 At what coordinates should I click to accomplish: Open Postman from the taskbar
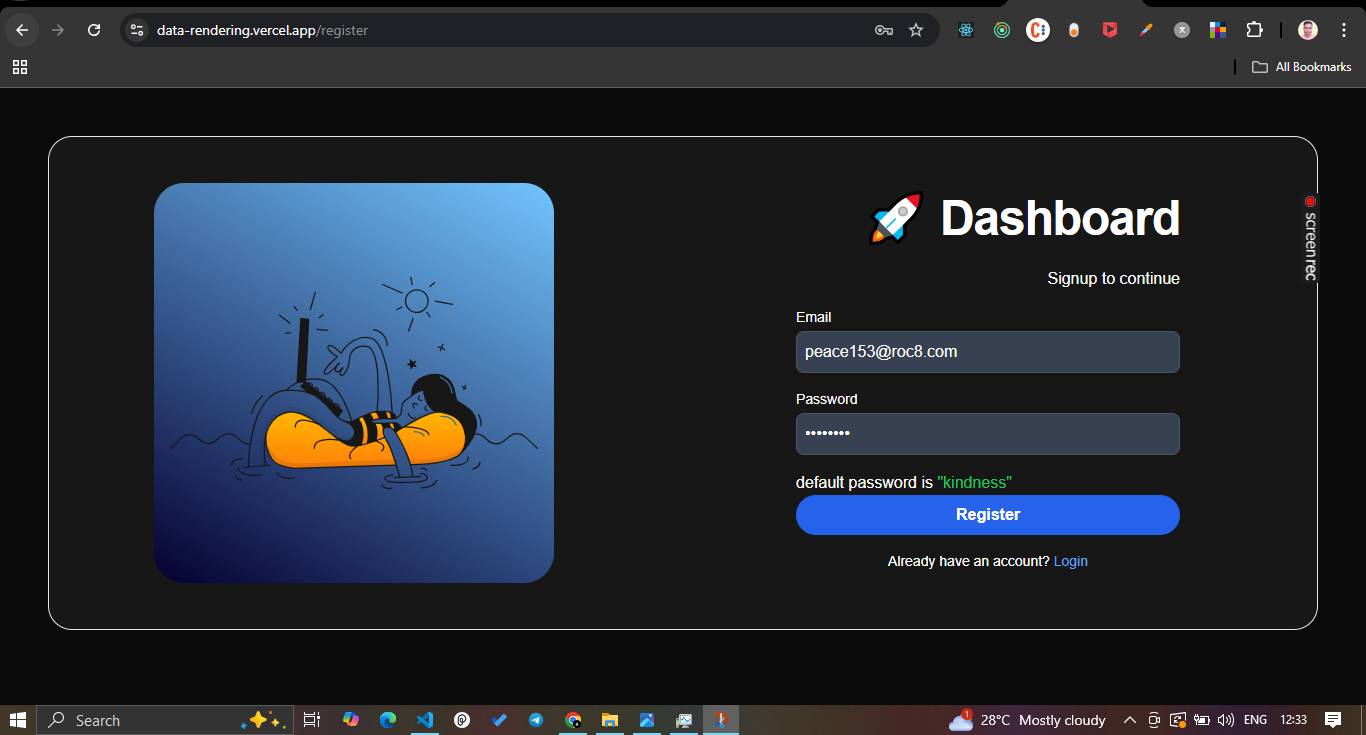[x=461, y=719]
